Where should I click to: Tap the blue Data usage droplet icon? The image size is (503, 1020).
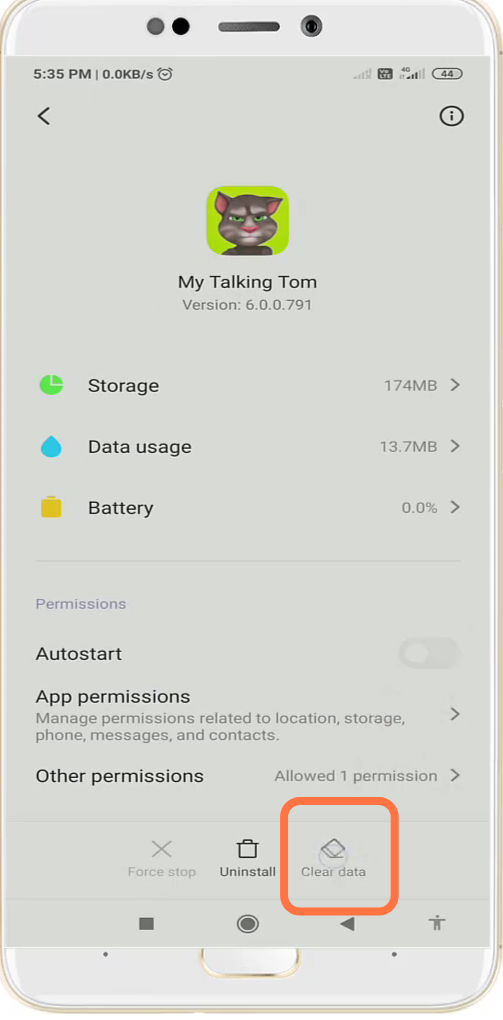[51, 447]
